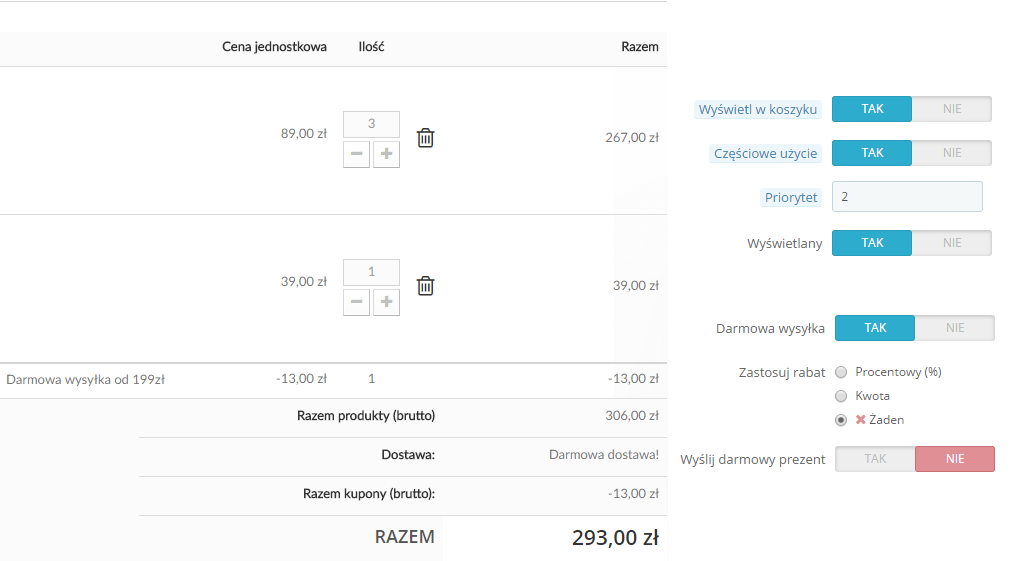Click quantity field showing 1
Viewport: 1016px width, 561px height.
coord(371,272)
